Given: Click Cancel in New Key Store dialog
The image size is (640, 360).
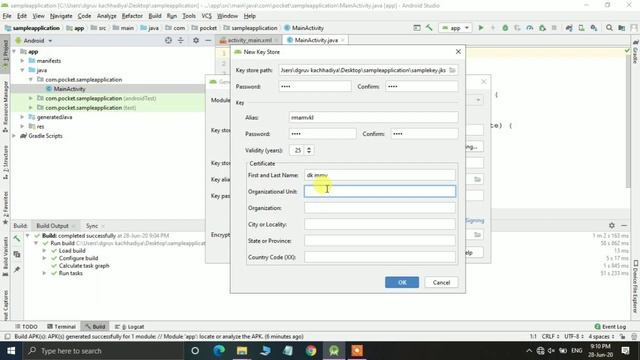Looking at the screenshot, I should [441, 282].
